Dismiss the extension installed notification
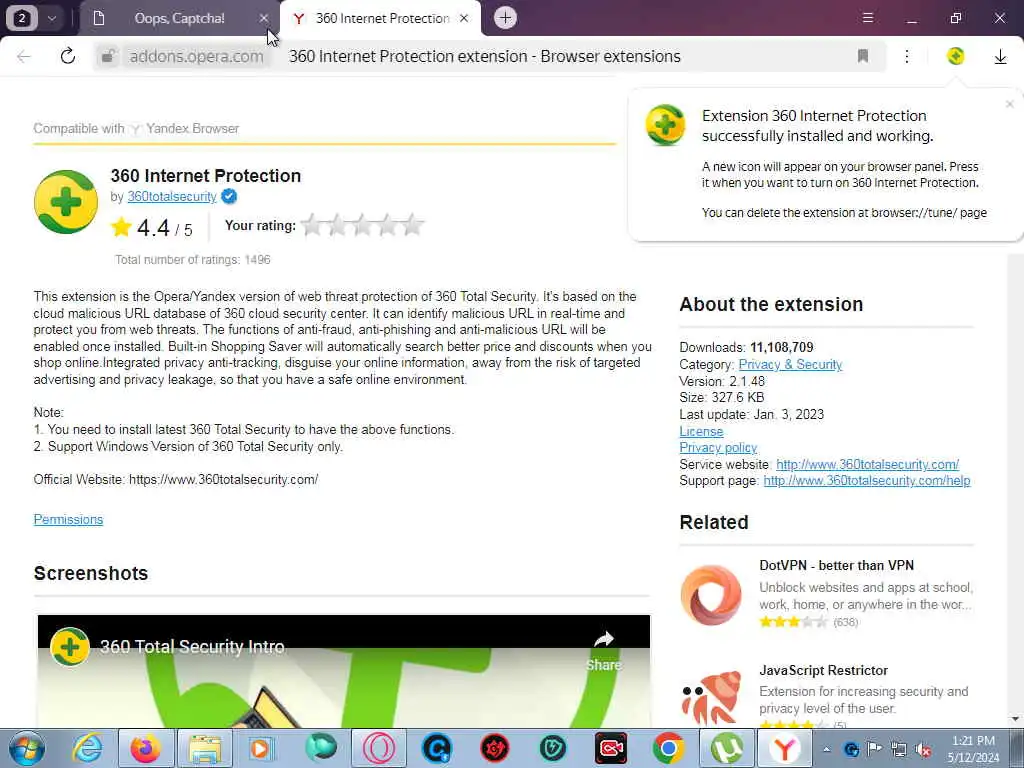 click(x=1010, y=104)
